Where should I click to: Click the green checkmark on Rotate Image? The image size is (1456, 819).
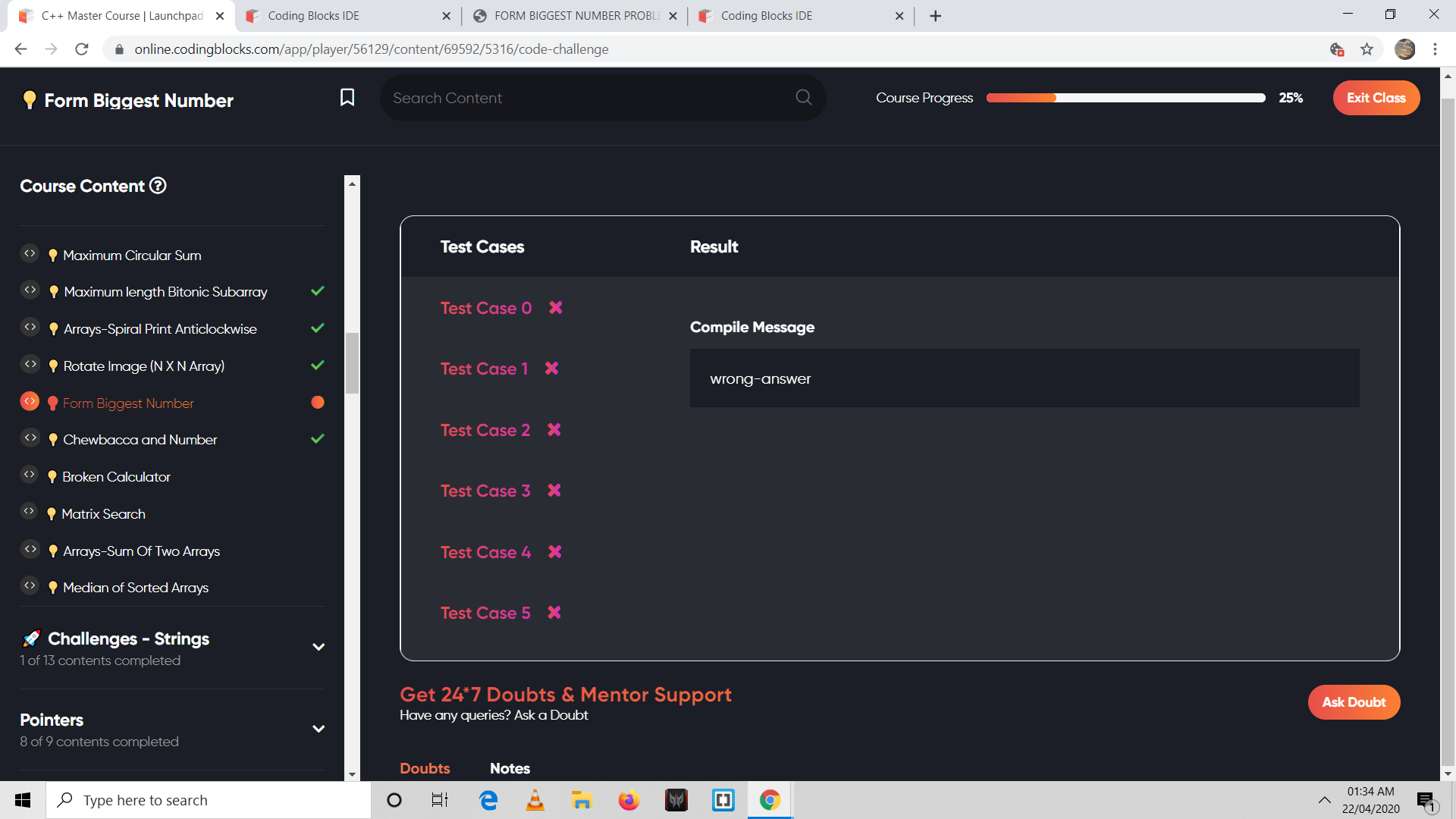tap(318, 366)
